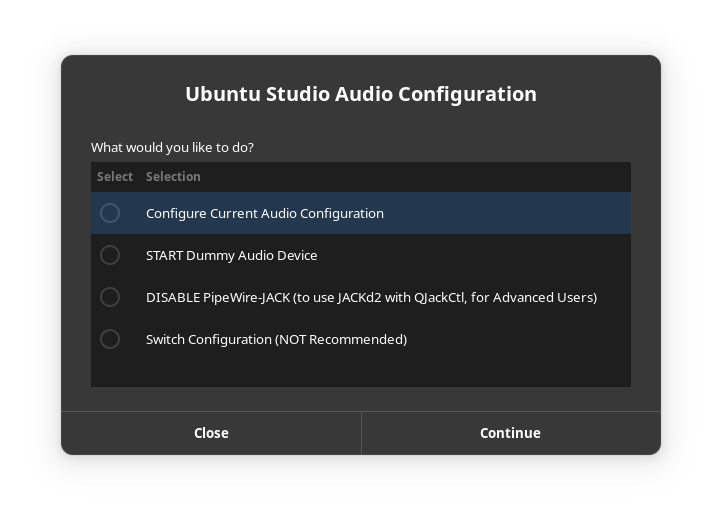Sort by the 'Selection' column header
722x522 pixels.
click(x=173, y=176)
